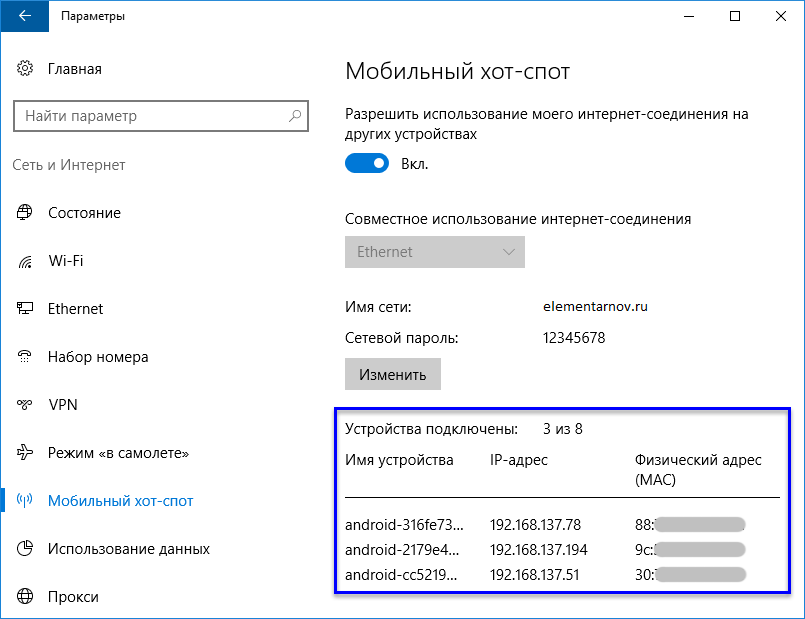Click the Status globe icon

click(x=26, y=213)
